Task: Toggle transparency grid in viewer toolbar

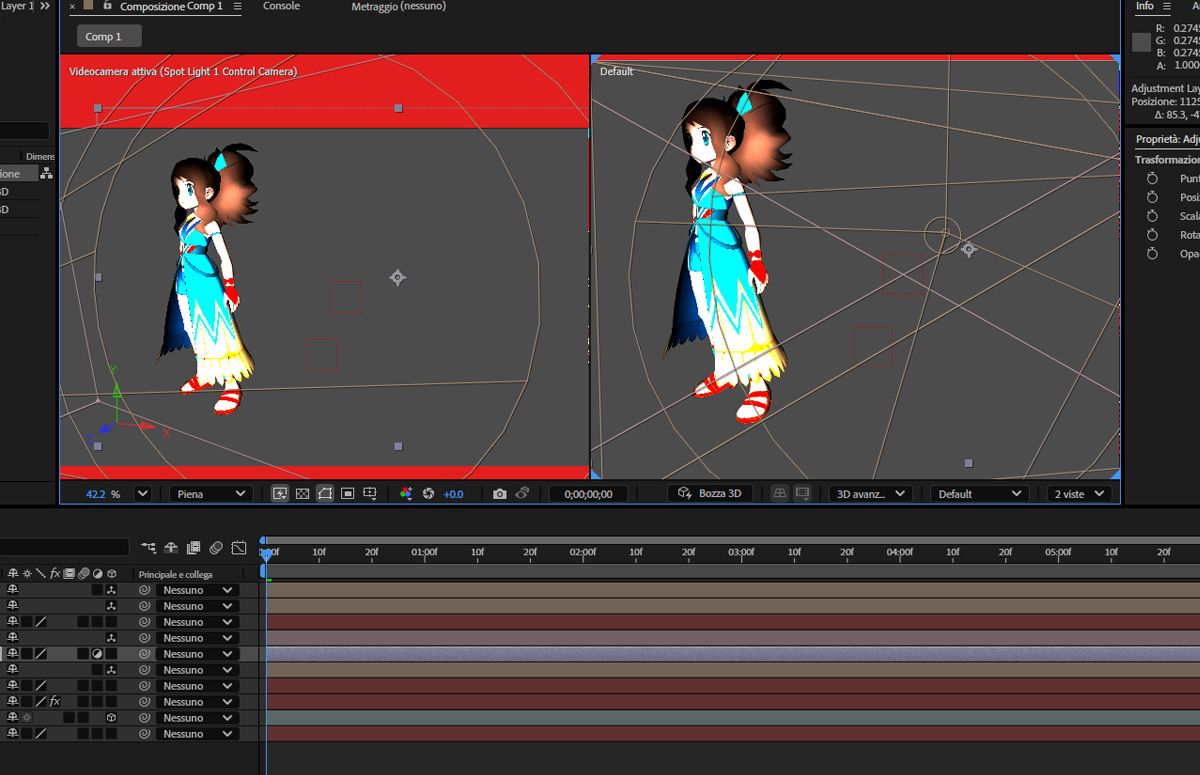Action: [x=302, y=494]
